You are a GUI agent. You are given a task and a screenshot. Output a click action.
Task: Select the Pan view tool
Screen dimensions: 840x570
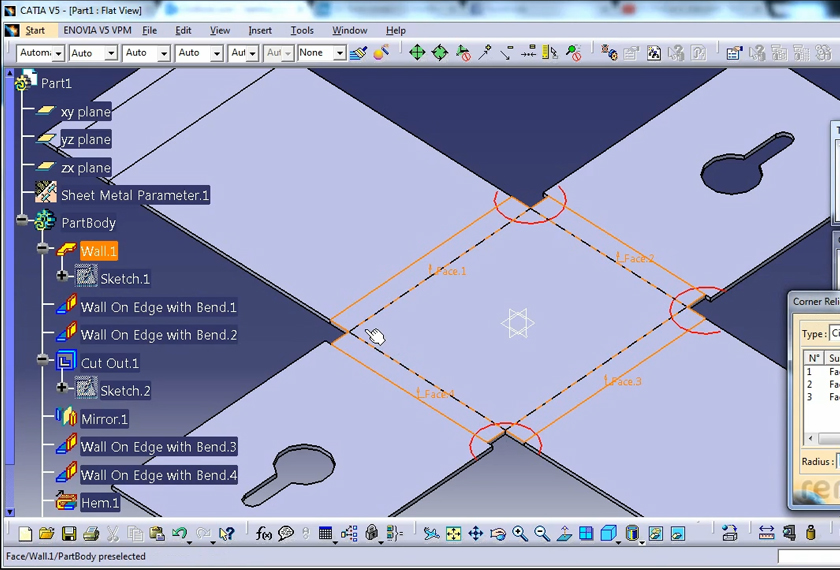click(x=476, y=534)
